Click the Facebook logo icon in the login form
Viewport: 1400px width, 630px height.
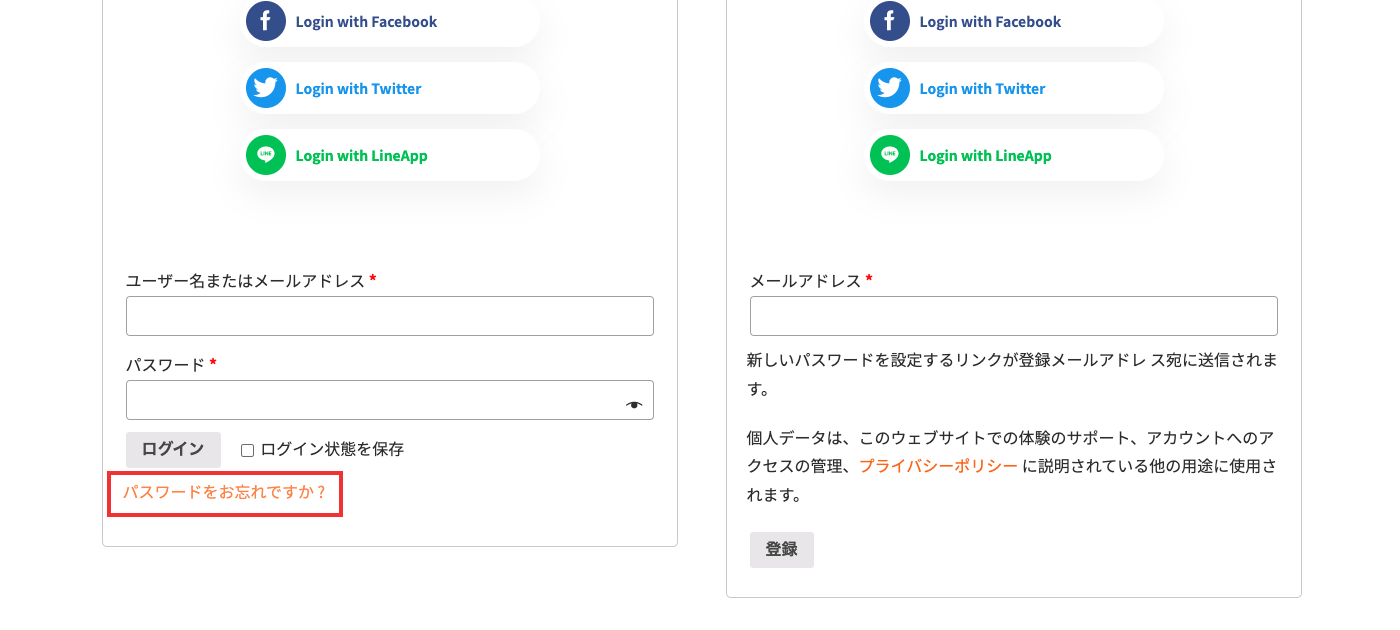tap(266, 21)
